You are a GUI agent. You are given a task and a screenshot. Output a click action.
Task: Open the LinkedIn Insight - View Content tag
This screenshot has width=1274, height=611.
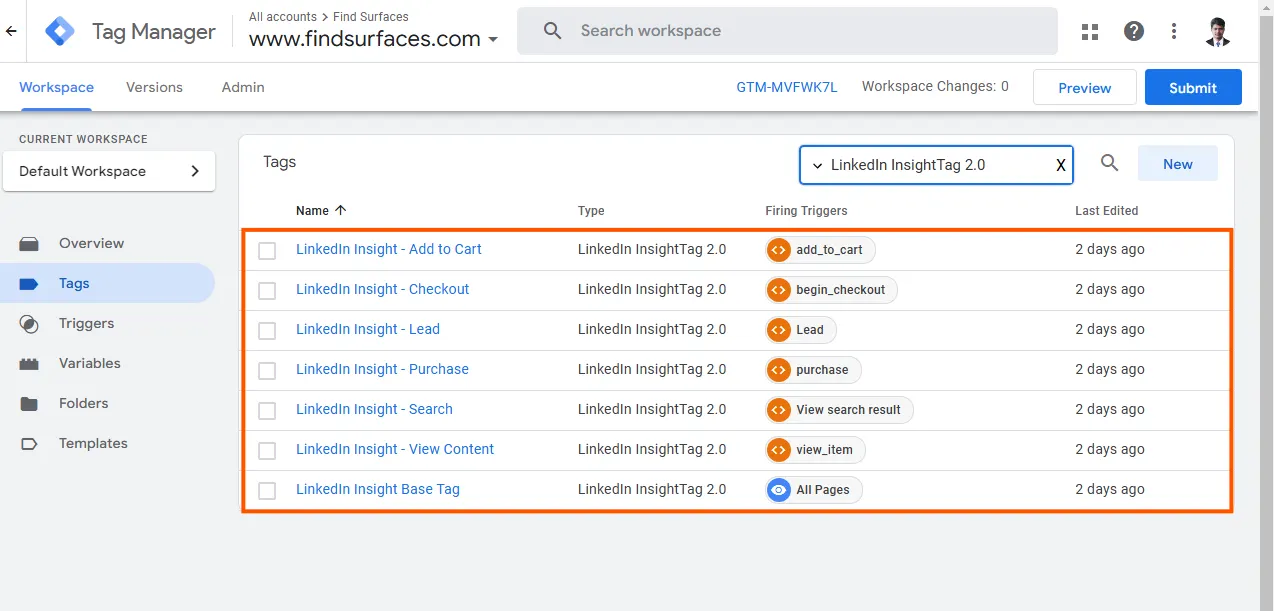pos(395,449)
